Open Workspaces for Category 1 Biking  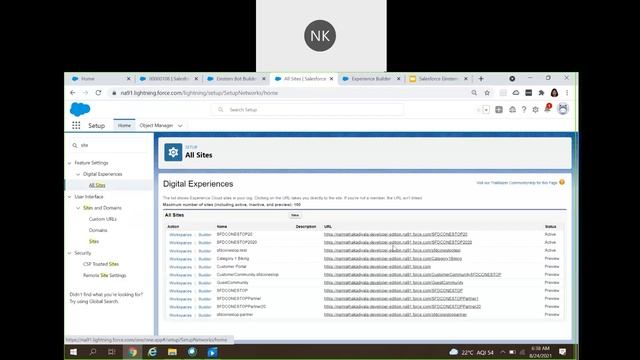pyautogui.click(x=180, y=259)
